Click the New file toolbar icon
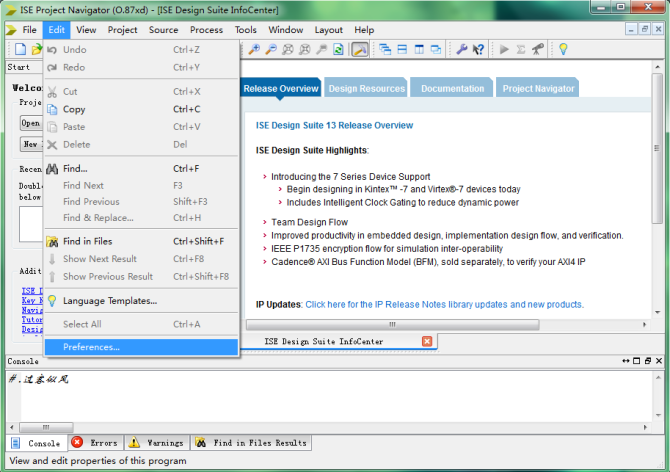The width and height of the screenshot is (670, 472). 20,49
